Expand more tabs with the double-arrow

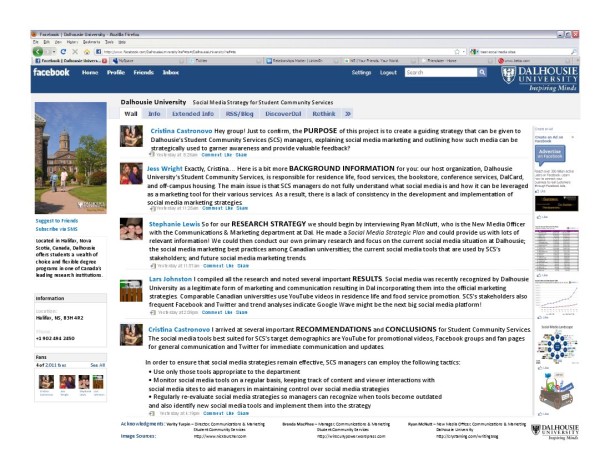point(348,114)
